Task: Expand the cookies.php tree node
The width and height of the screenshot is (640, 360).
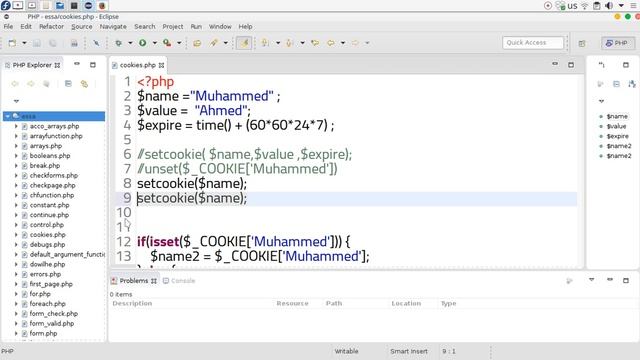Action: (x=16, y=235)
